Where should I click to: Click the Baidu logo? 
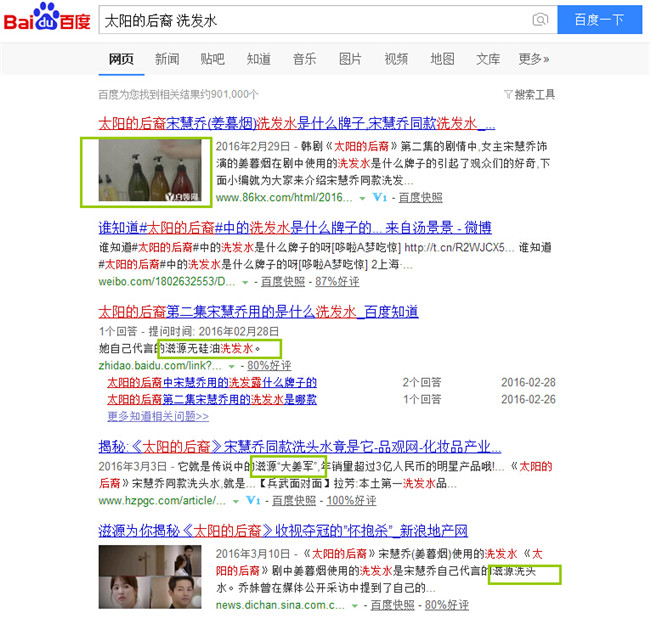tap(47, 20)
